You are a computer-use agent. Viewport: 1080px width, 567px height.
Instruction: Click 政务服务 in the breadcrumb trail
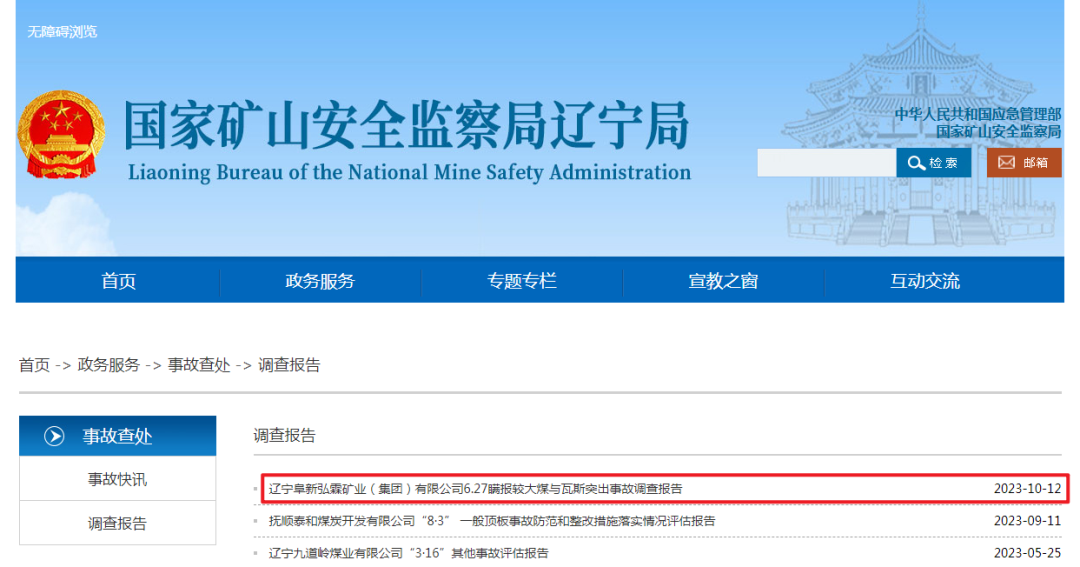(109, 365)
